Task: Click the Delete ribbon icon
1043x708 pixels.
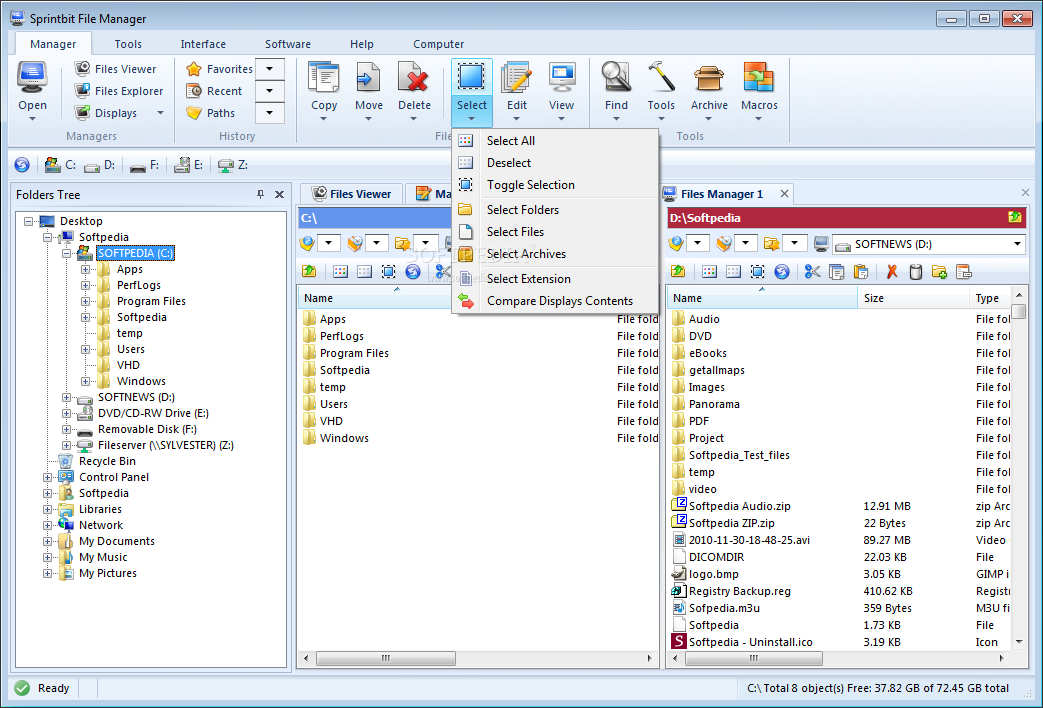Action: pyautogui.click(x=414, y=92)
